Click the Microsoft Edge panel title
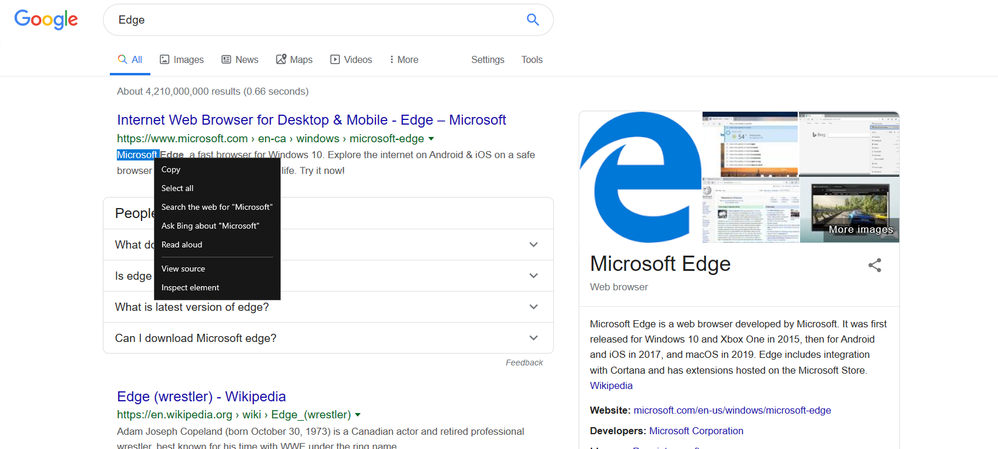Viewport: 998px width, 449px height. pos(661,264)
